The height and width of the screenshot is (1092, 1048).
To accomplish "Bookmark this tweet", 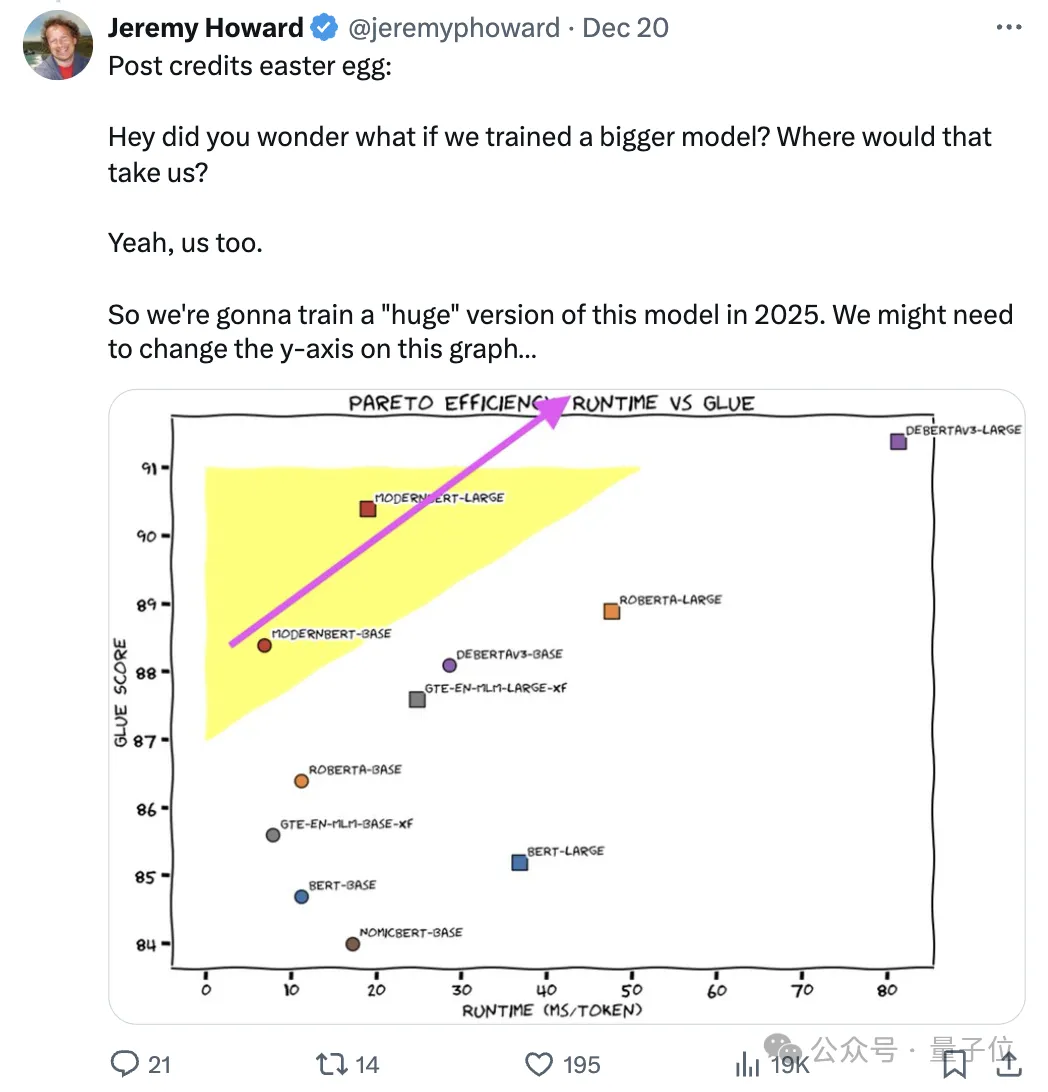I will click(x=955, y=1064).
